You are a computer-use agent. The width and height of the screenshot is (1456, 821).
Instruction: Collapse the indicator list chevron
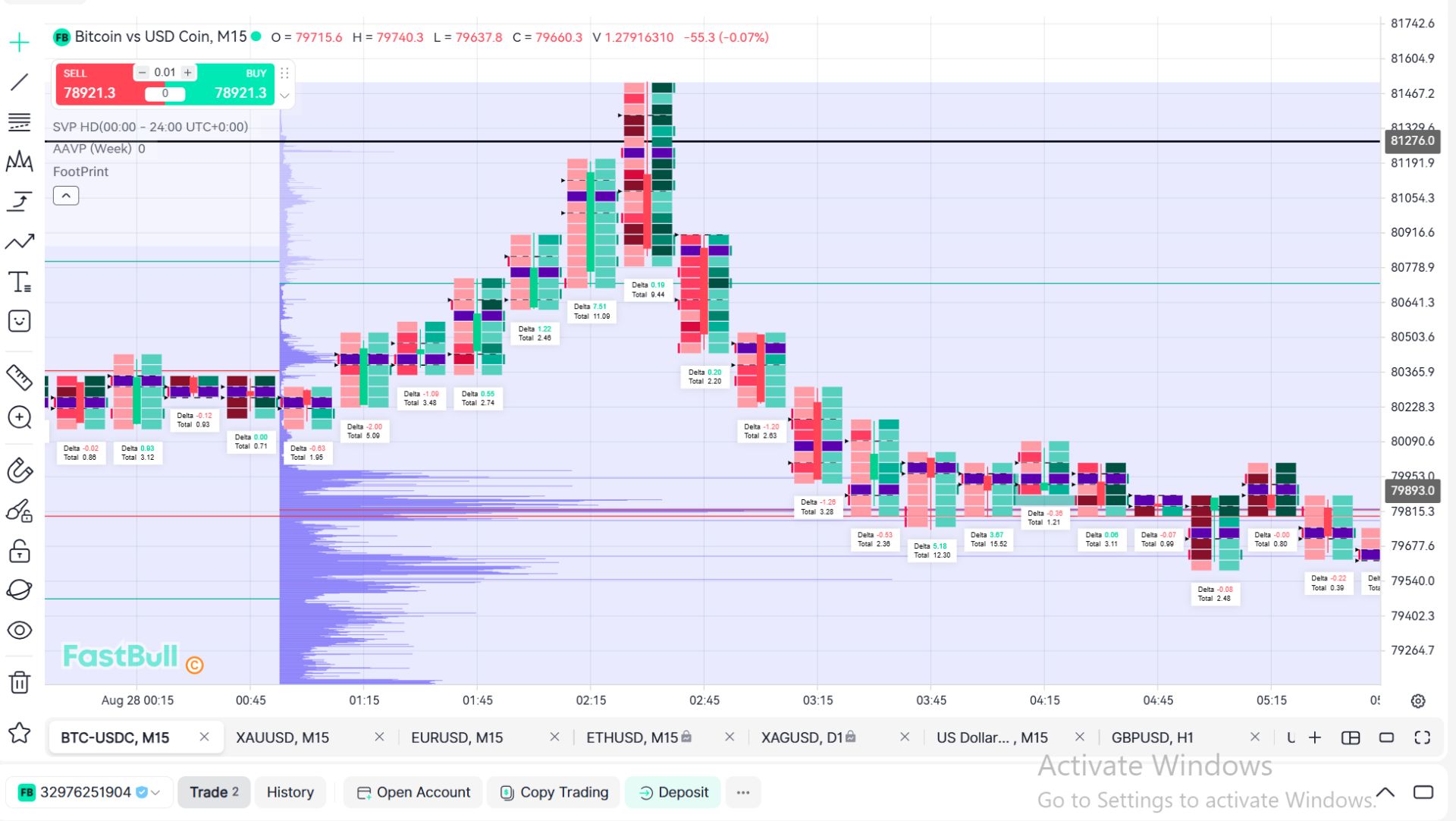pos(66,196)
